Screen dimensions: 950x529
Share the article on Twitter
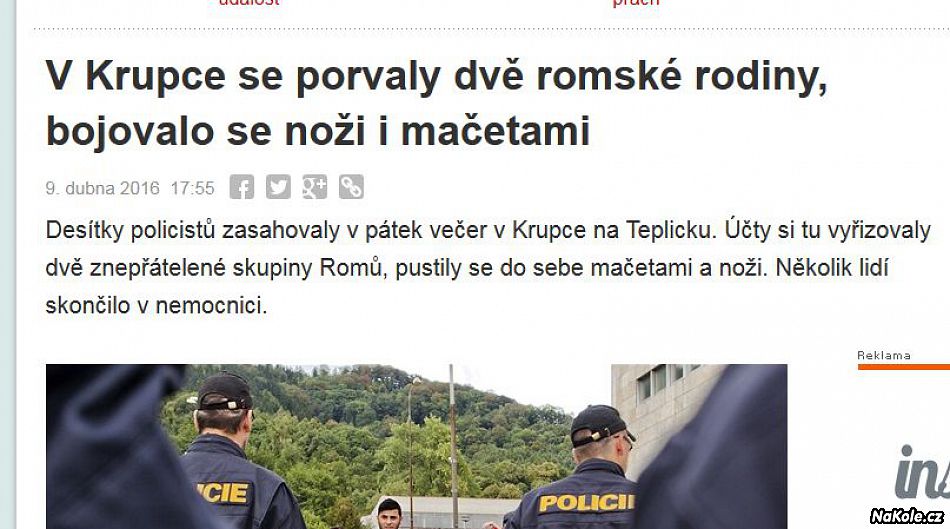click(278, 187)
